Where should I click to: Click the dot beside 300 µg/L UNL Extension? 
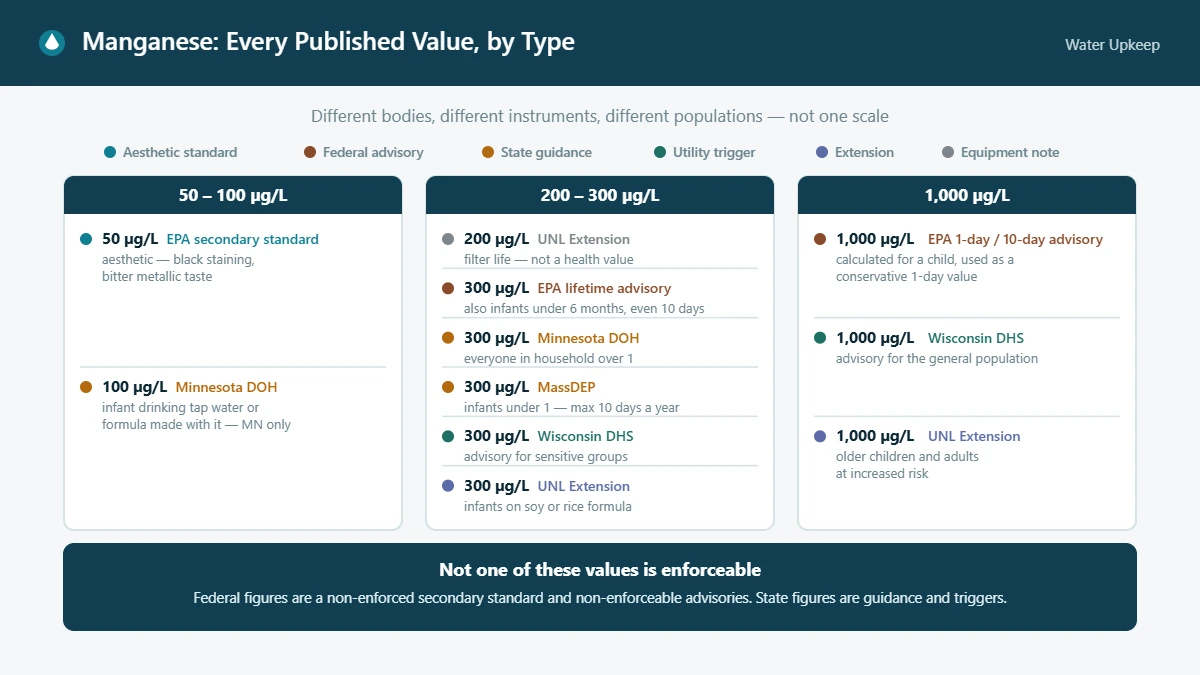pyautogui.click(x=448, y=486)
